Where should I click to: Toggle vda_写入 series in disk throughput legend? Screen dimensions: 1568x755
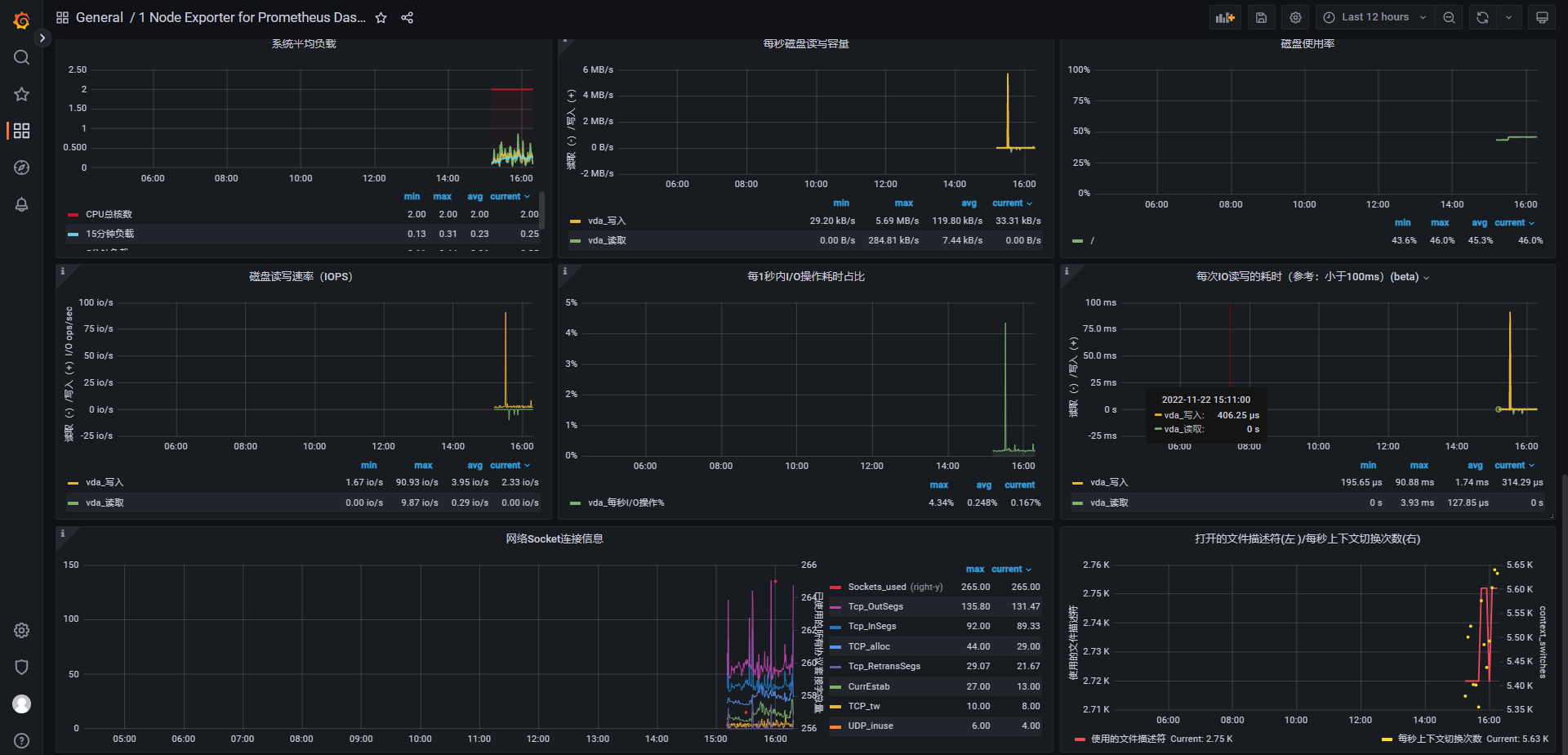(606, 221)
